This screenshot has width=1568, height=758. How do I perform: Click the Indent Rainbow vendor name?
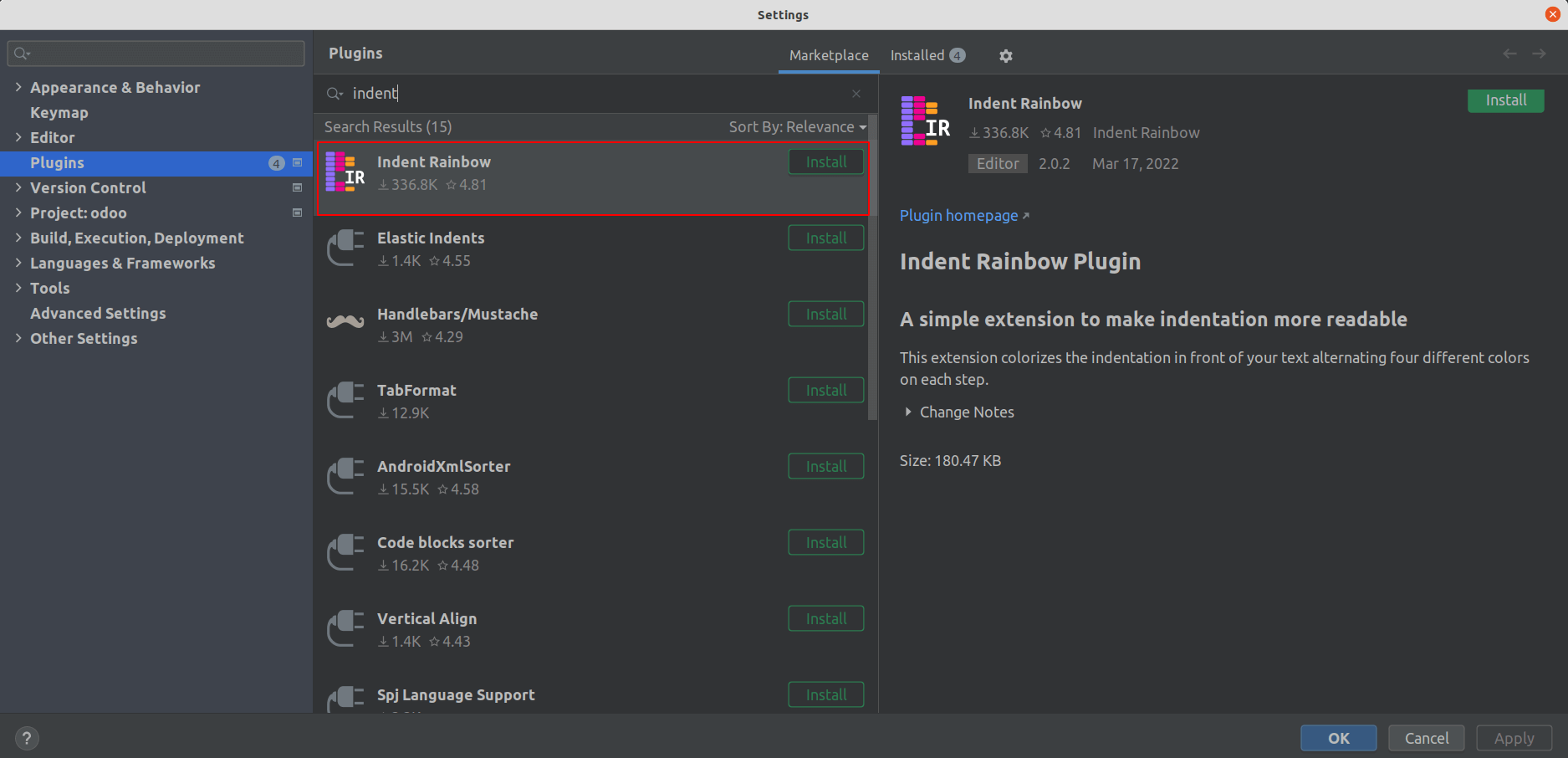pos(1146,132)
